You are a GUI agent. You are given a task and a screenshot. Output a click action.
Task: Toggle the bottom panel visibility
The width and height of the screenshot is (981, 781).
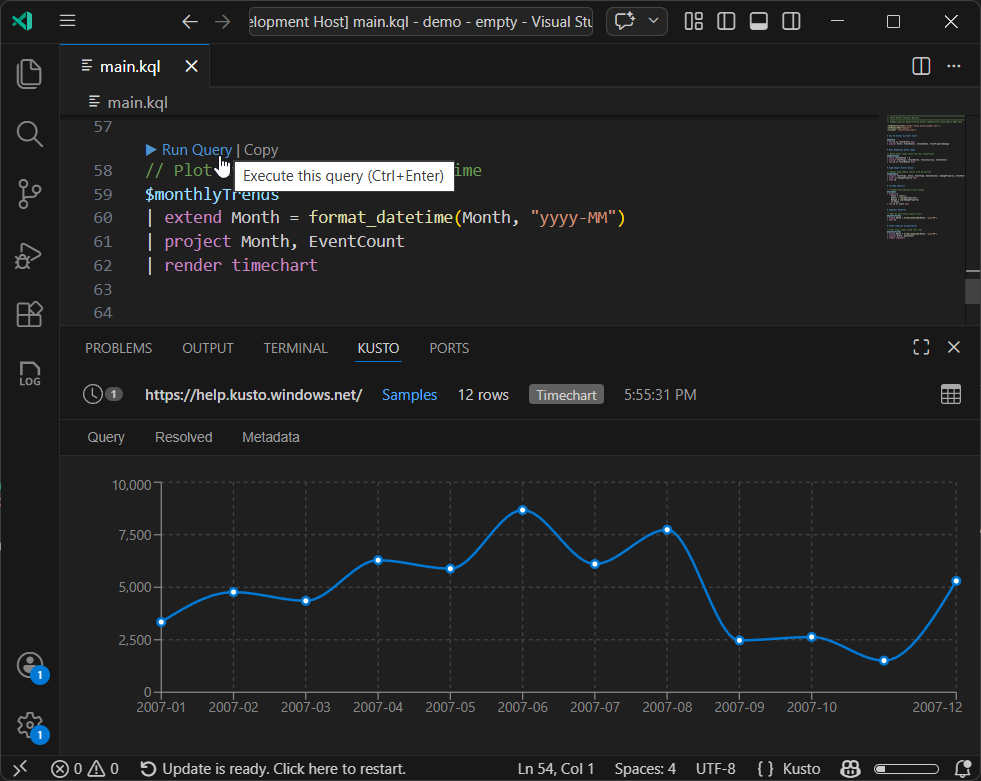(758, 20)
